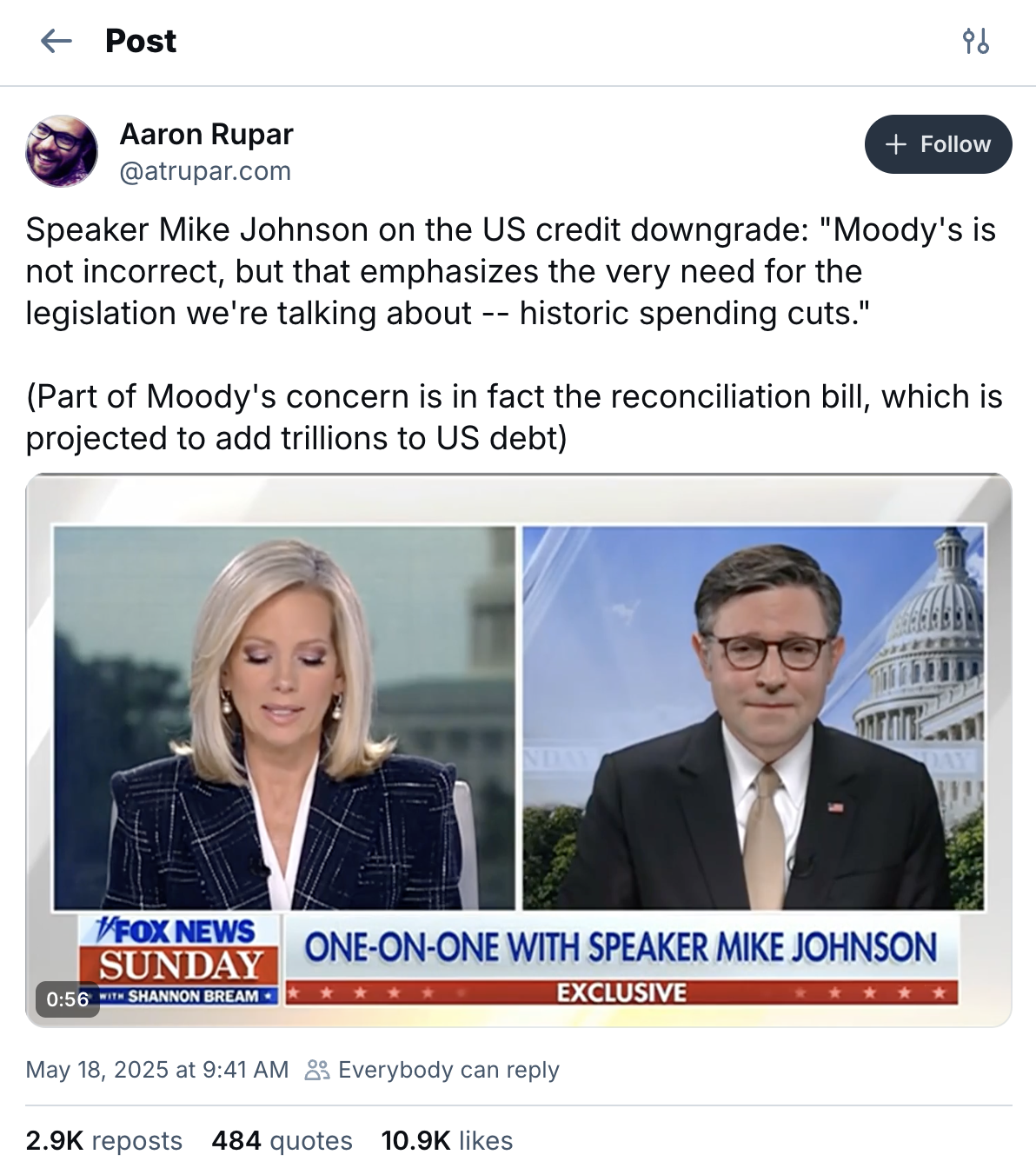Select the Speaker Mike Johnson quote paragraph
Viewport: 1036px width, 1168px height.
(511, 271)
